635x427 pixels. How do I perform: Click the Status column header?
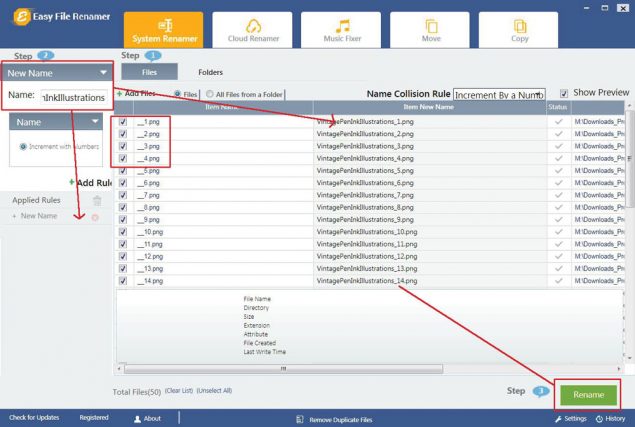tap(558, 107)
